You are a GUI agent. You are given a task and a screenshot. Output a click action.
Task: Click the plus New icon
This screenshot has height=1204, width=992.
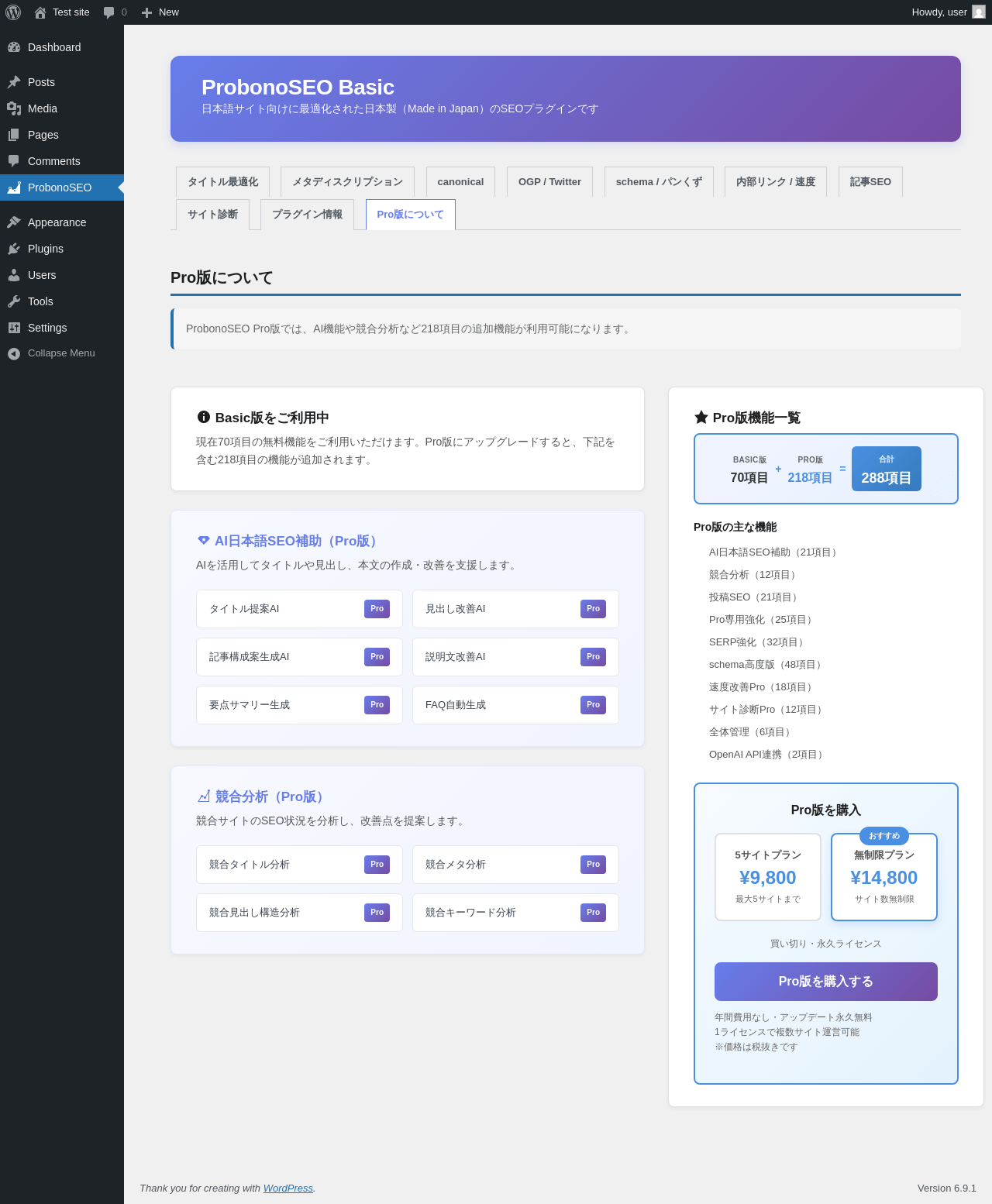(146, 12)
